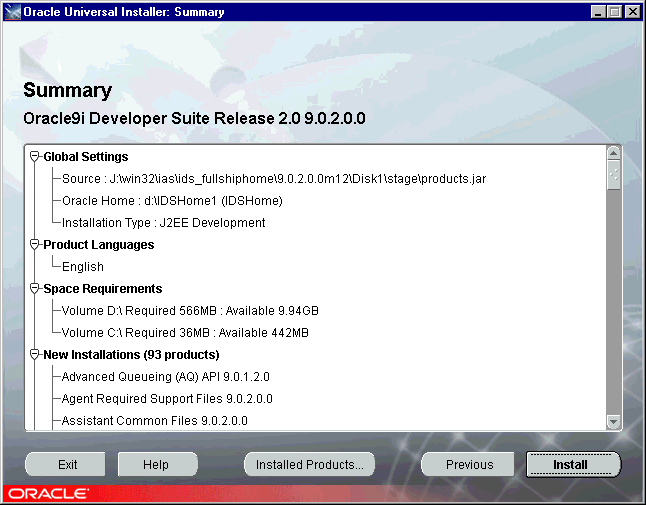Select the English language row
Screen dimensions: 646x505
(x=83, y=267)
